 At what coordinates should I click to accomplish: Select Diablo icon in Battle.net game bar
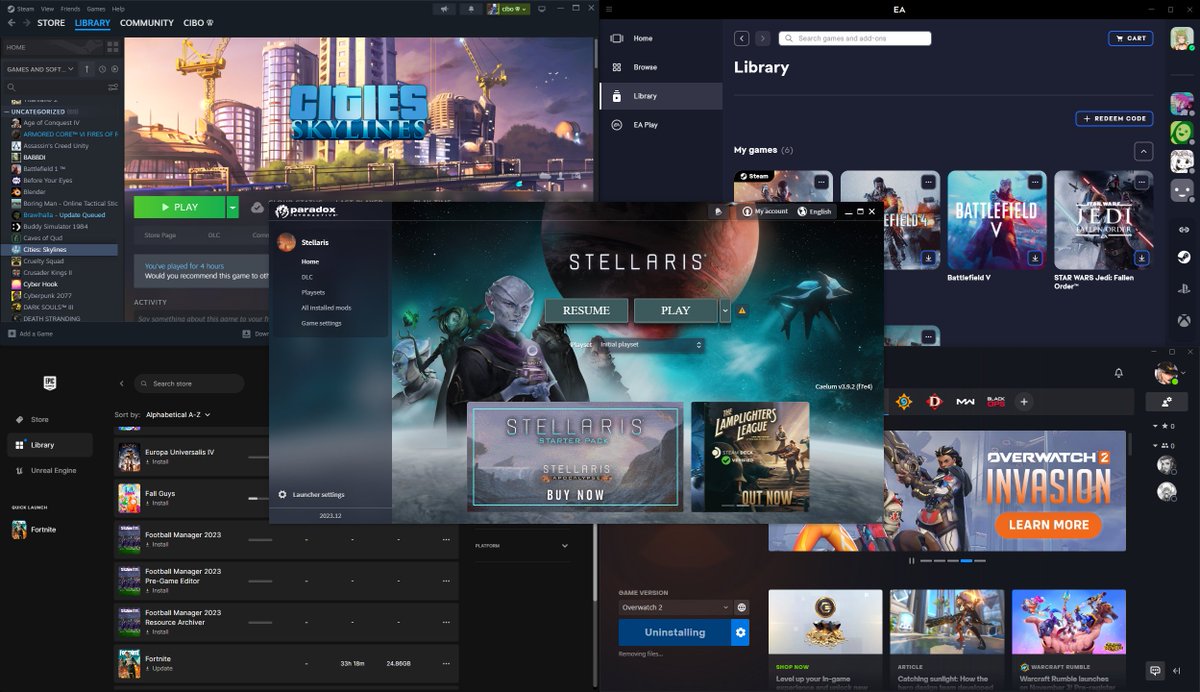pyautogui.click(x=935, y=402)
